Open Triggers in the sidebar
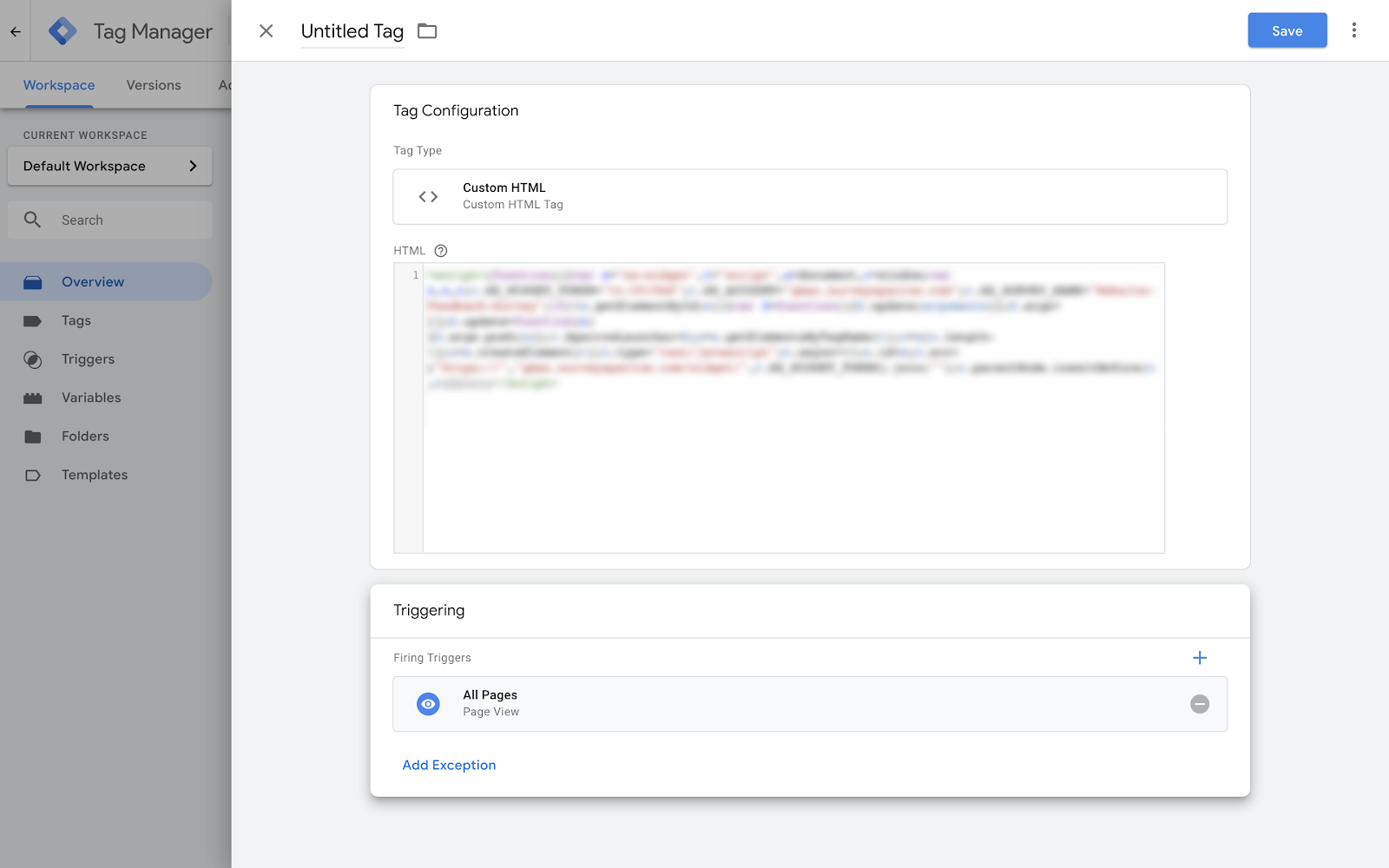 pyautogui.click(x=88, y=359)
